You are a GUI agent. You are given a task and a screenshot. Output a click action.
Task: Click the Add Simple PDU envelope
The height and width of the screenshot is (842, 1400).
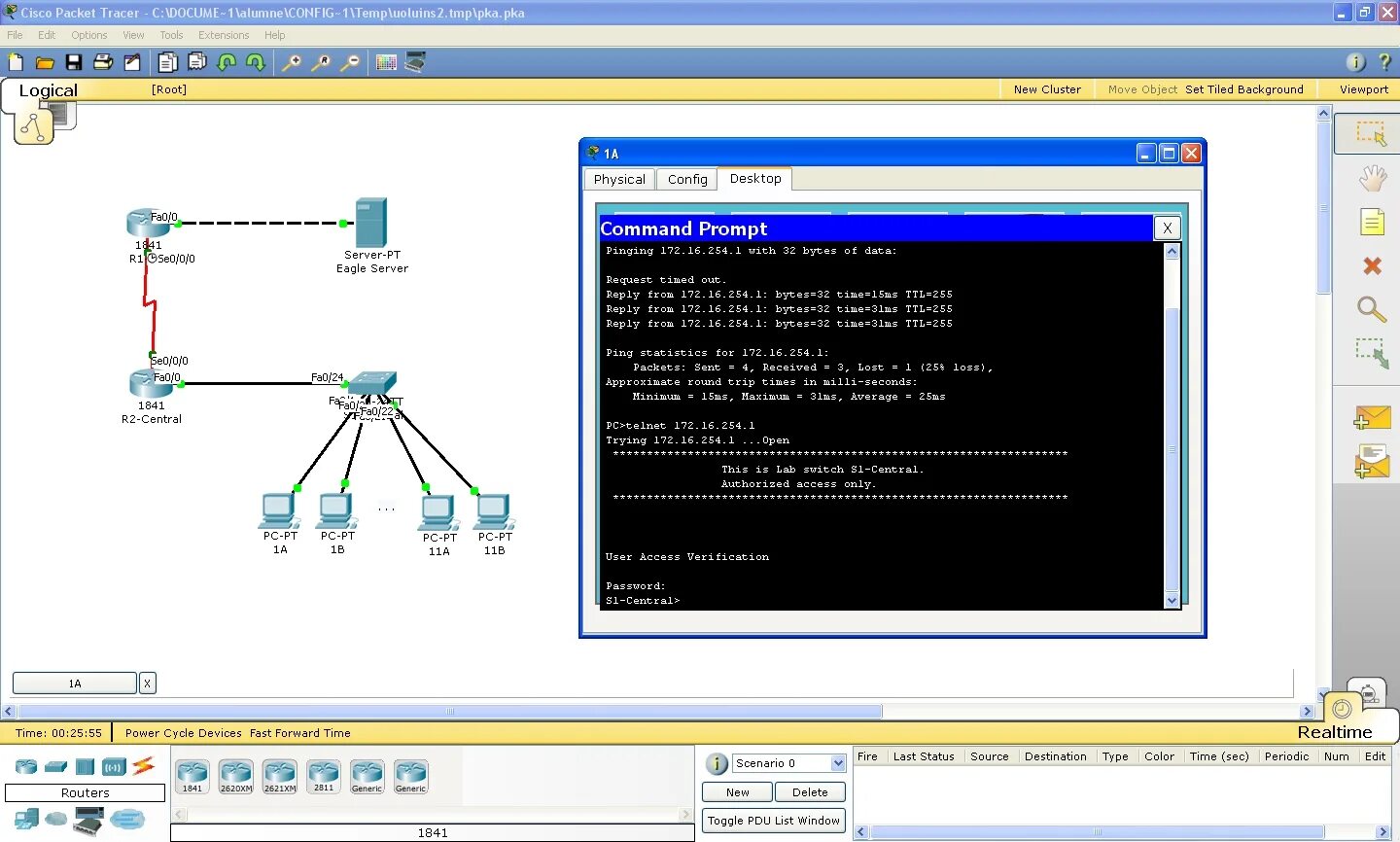point(1372,418)
